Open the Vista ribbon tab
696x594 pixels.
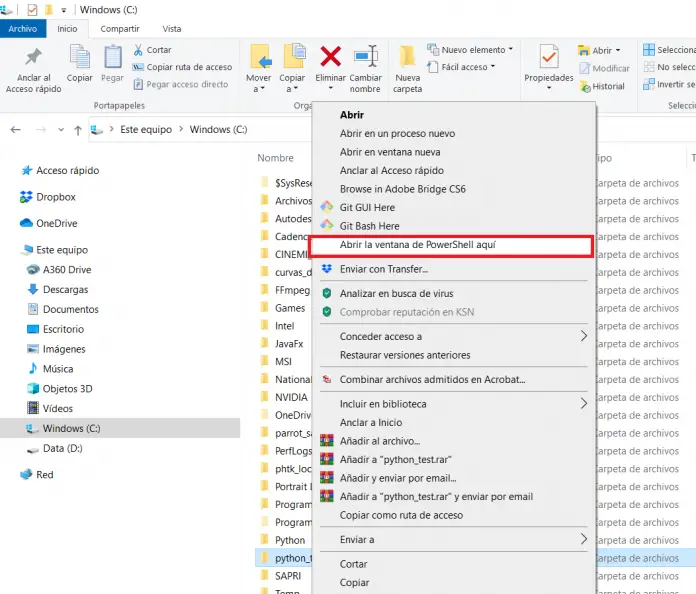point(172,29)
